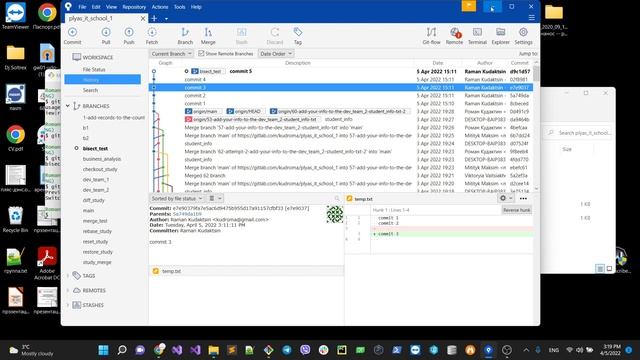Open the File menu
This screenshot has height=360, width=640.
pos(82,7)
